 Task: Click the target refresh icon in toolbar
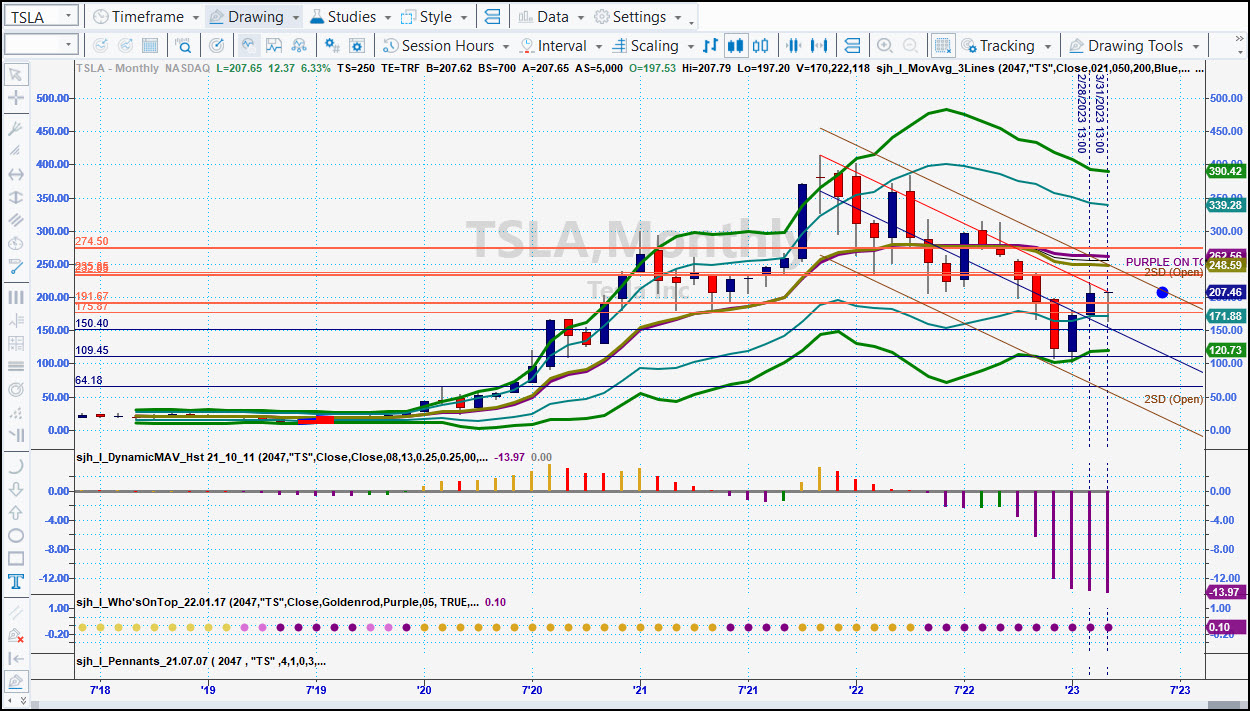(x=217, y=45)
